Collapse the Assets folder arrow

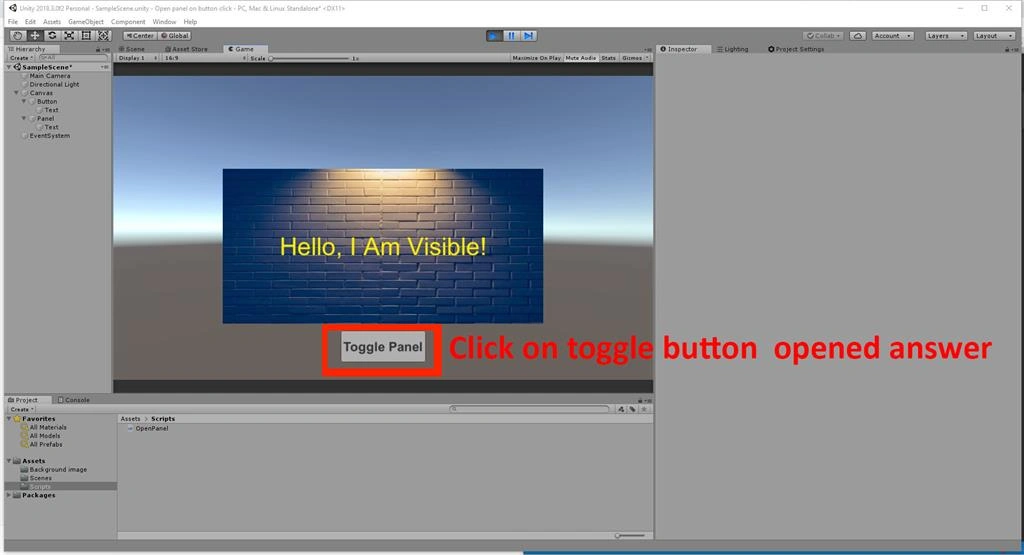click(x=9, y=461)
